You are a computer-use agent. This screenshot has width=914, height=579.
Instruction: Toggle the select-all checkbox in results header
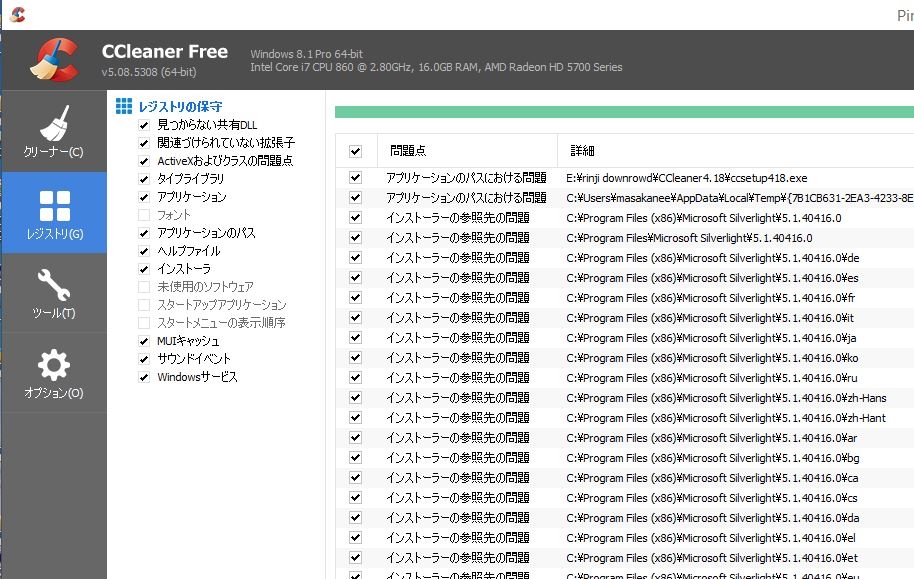[x=356, y=152]
